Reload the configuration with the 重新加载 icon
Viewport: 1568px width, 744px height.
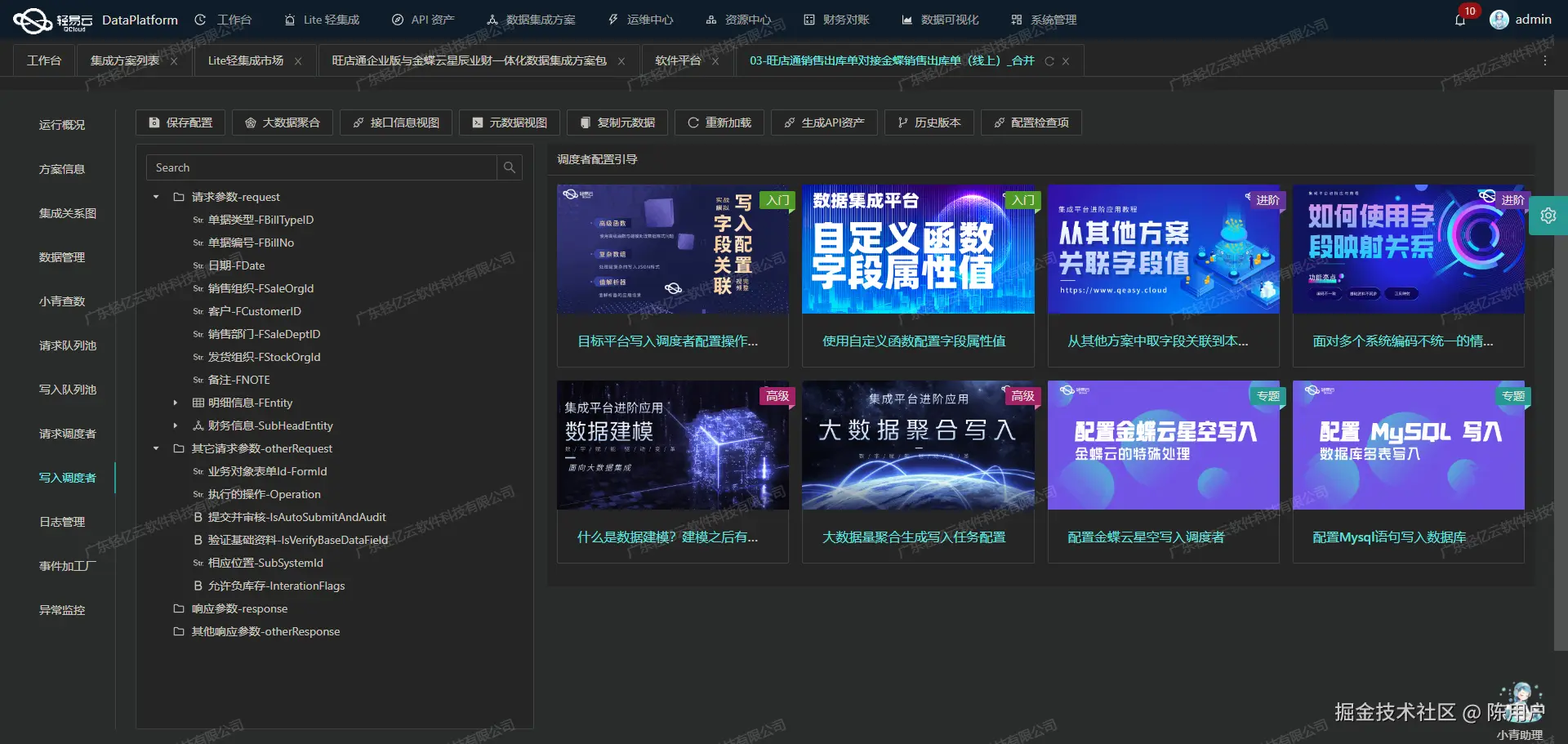[x=693, y=123]
